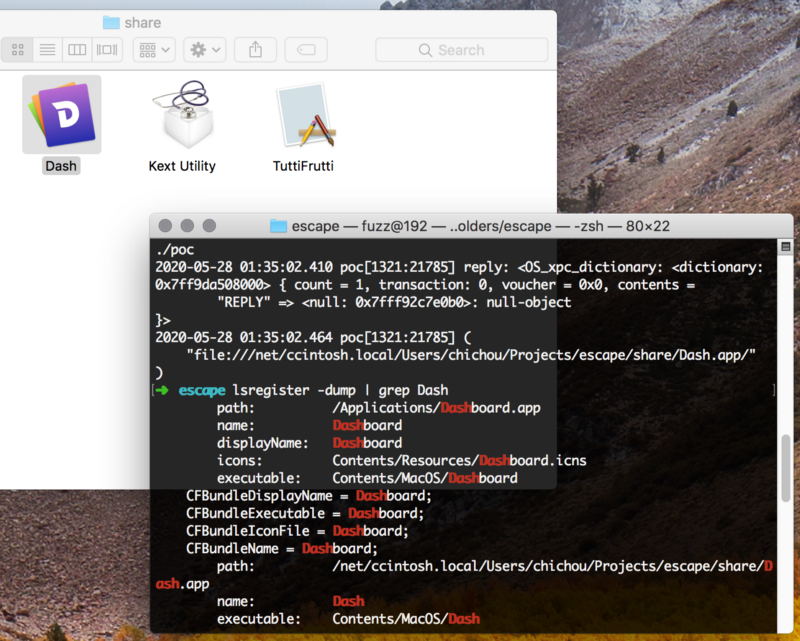Viewport: 800px width, 641px height.
Task: Click the file:///net/ccintosh.local URL string in Terminal
Action: [x=471, y=355]
